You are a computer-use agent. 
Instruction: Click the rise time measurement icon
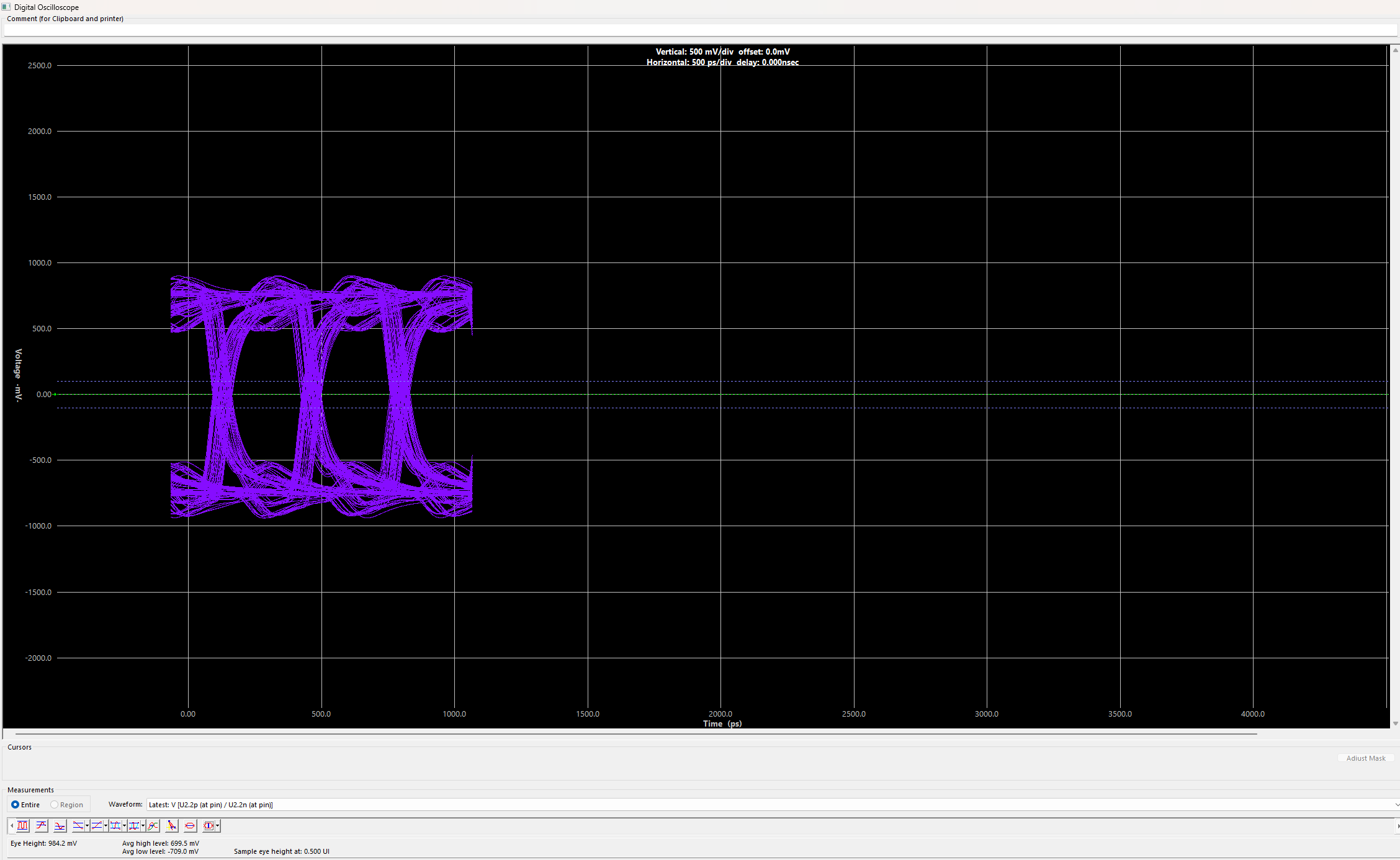coord(97,826)
